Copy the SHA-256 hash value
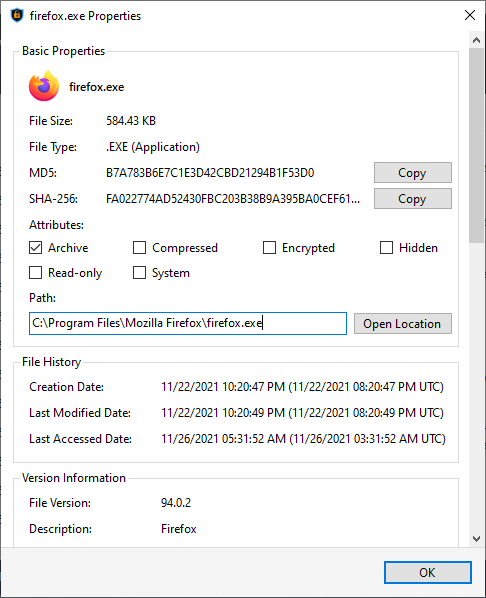The height and width of the screenshot is (598, 486). tap(412, 199)
